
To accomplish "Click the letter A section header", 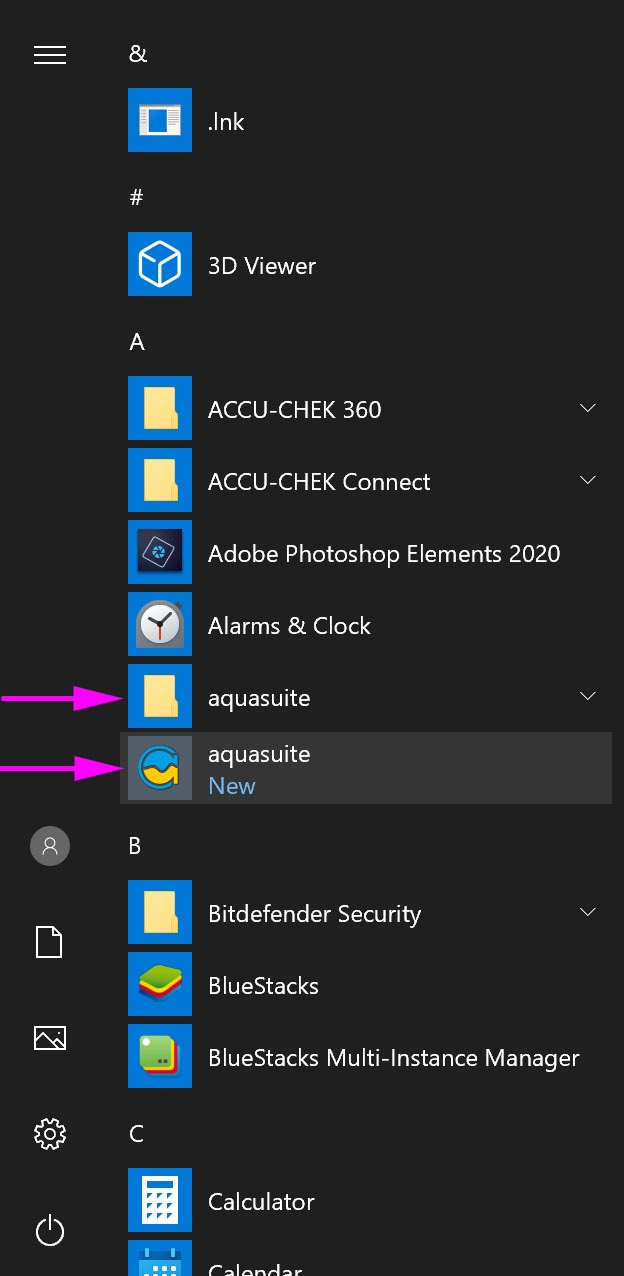I will [137, 342].
